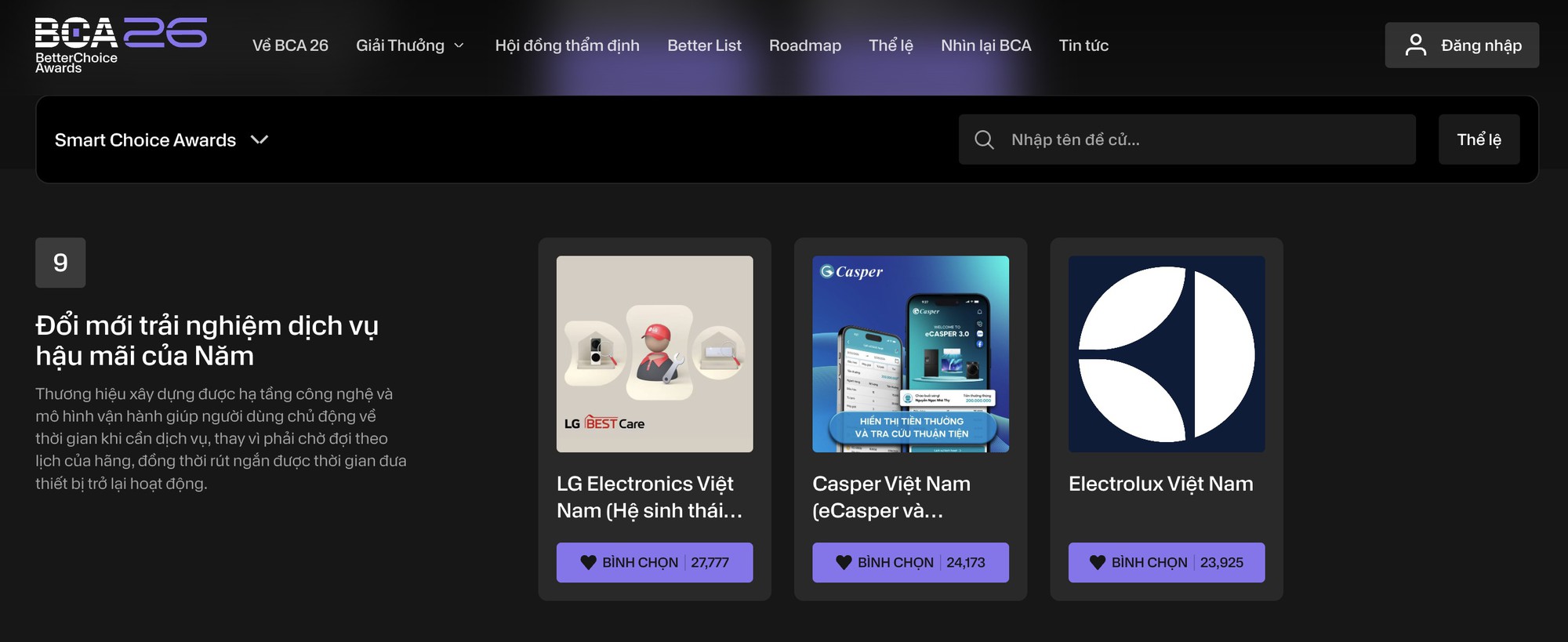Vote for Casper Việt Nam

coord(910,562)
